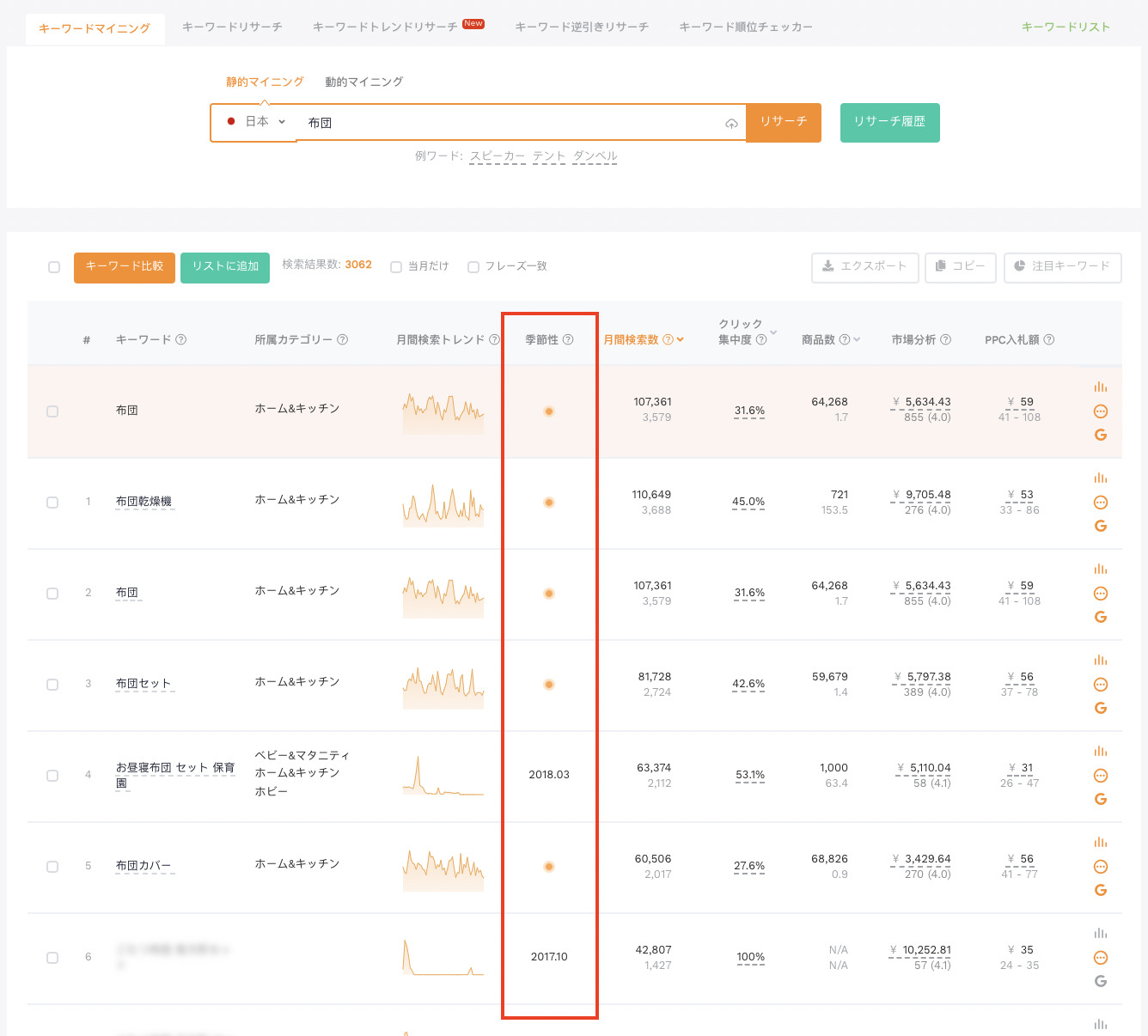Click Google icon in お昼寝布団 セット row
Screen dimensions: 1148x1036
tap(1100, 799)
